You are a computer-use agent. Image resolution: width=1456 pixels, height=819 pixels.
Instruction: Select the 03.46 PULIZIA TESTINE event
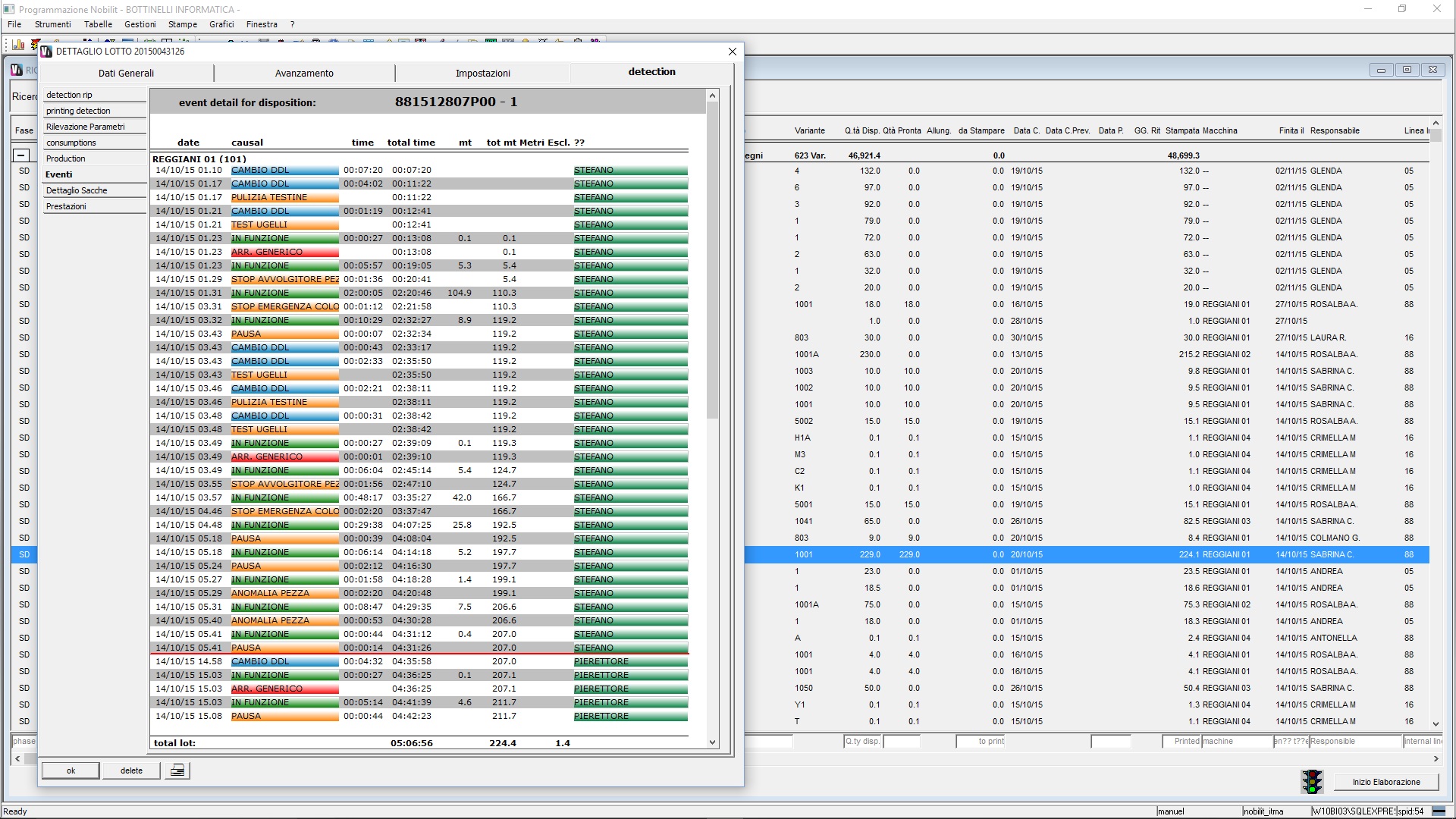[x=419, y=402]
